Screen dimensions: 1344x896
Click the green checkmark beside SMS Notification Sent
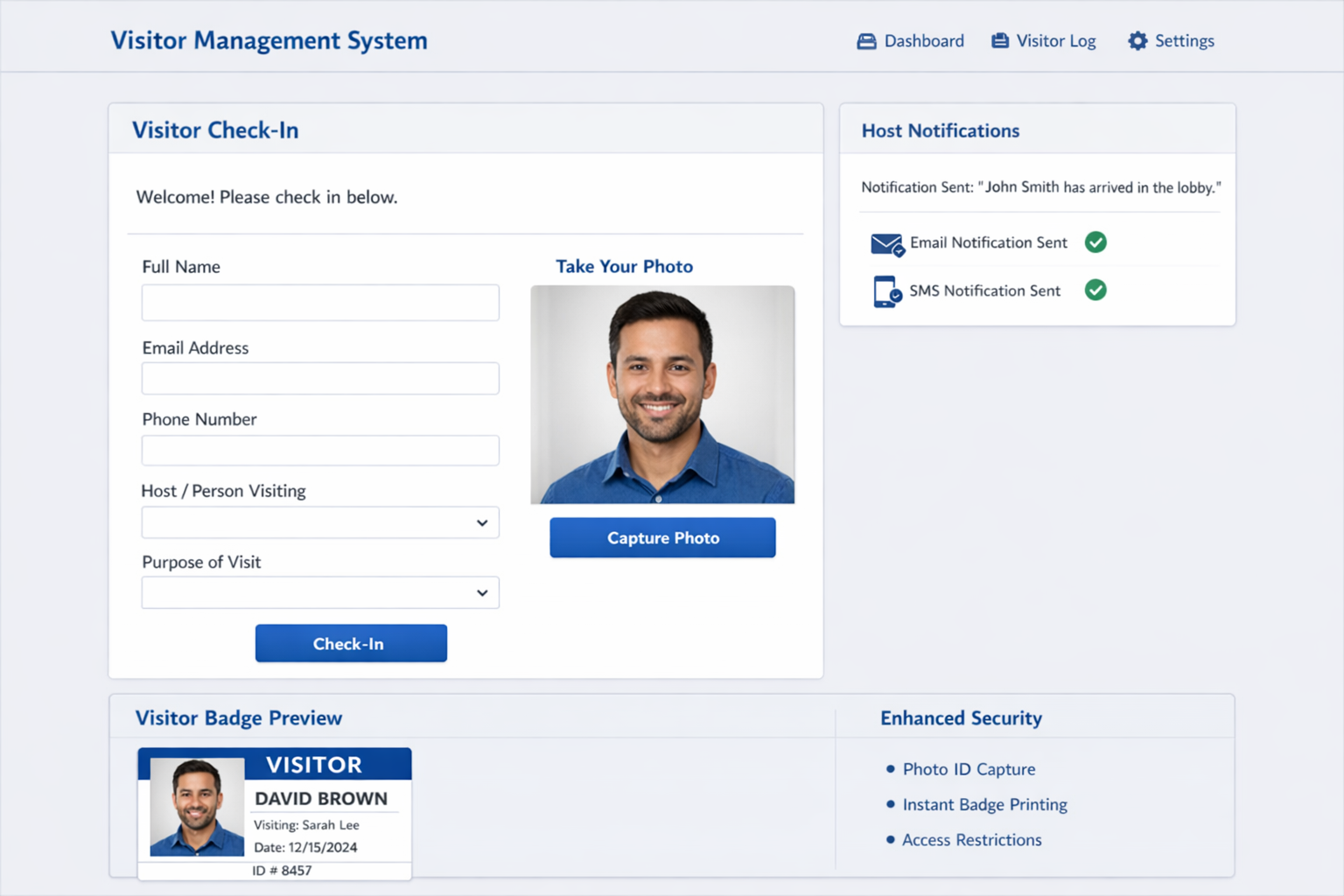[1095, 290]
